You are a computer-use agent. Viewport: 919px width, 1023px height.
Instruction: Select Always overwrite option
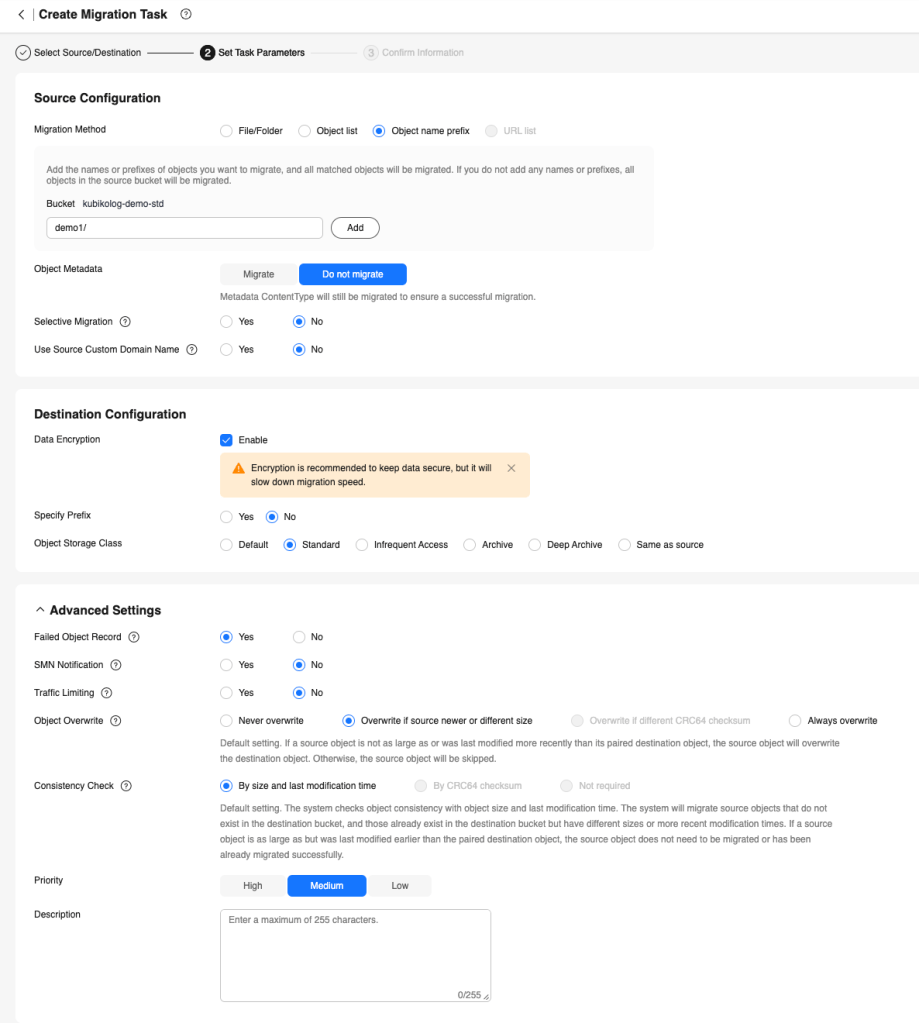tap(795, 721)
